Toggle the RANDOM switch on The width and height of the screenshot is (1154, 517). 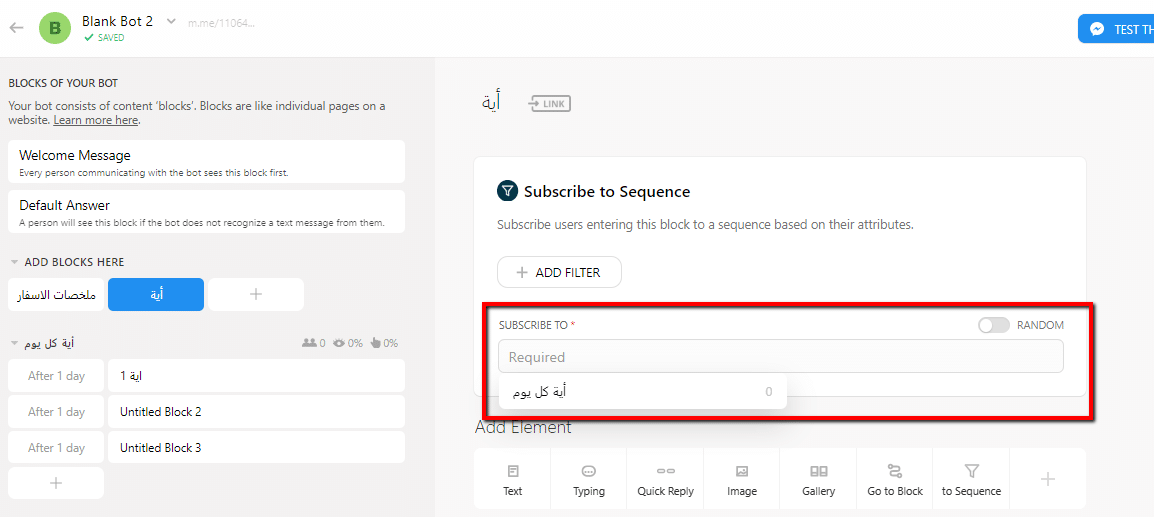(994, 325)
